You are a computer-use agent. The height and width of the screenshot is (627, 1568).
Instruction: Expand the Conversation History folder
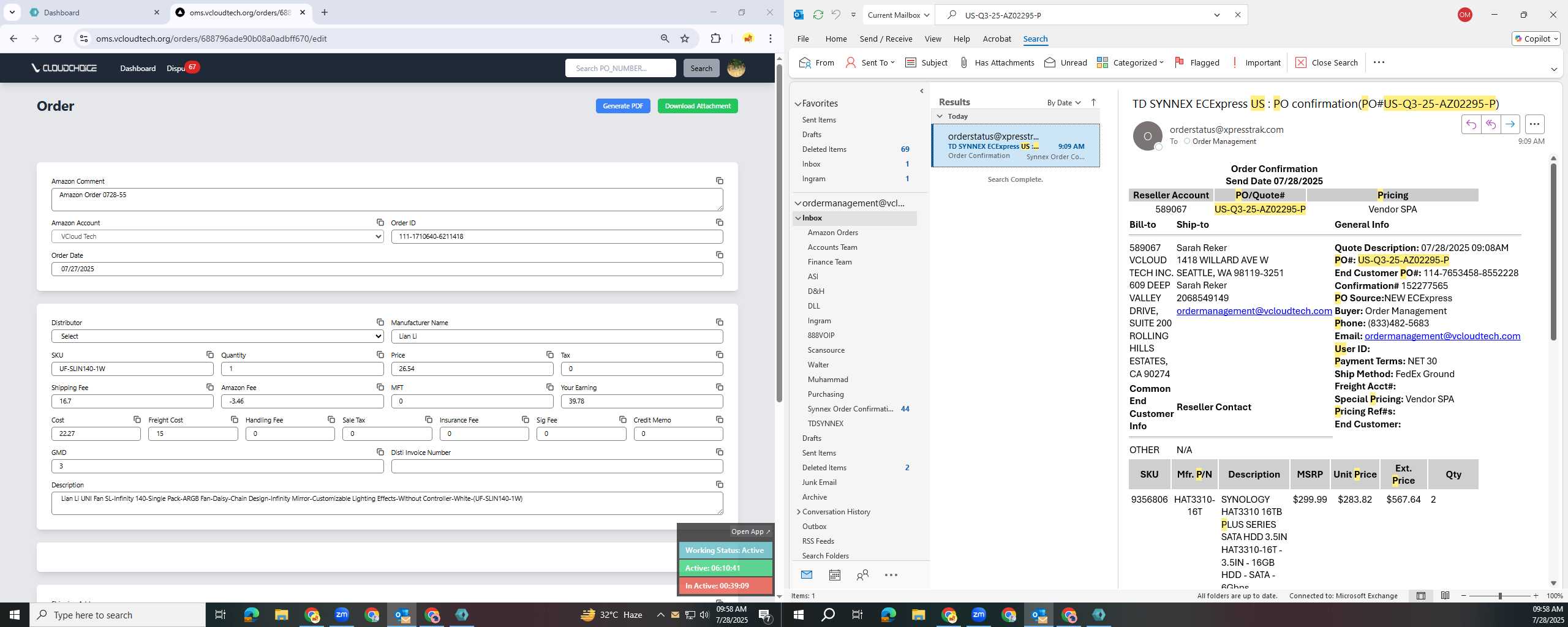click(798, 512)
